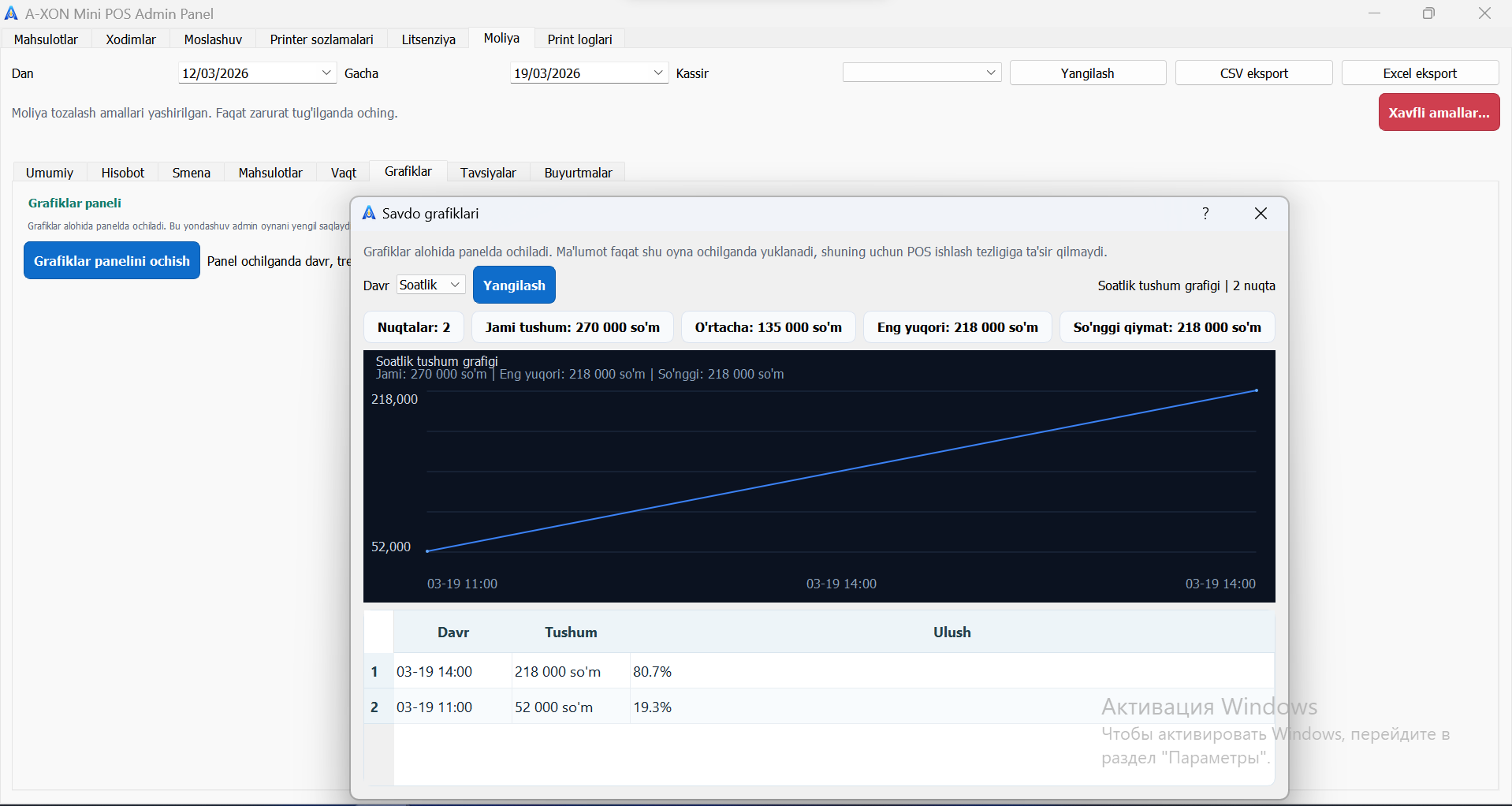Screen dimensions: 1512x806
Task: Minimize the Admin Panel window
Action: tap(1374, 13)
